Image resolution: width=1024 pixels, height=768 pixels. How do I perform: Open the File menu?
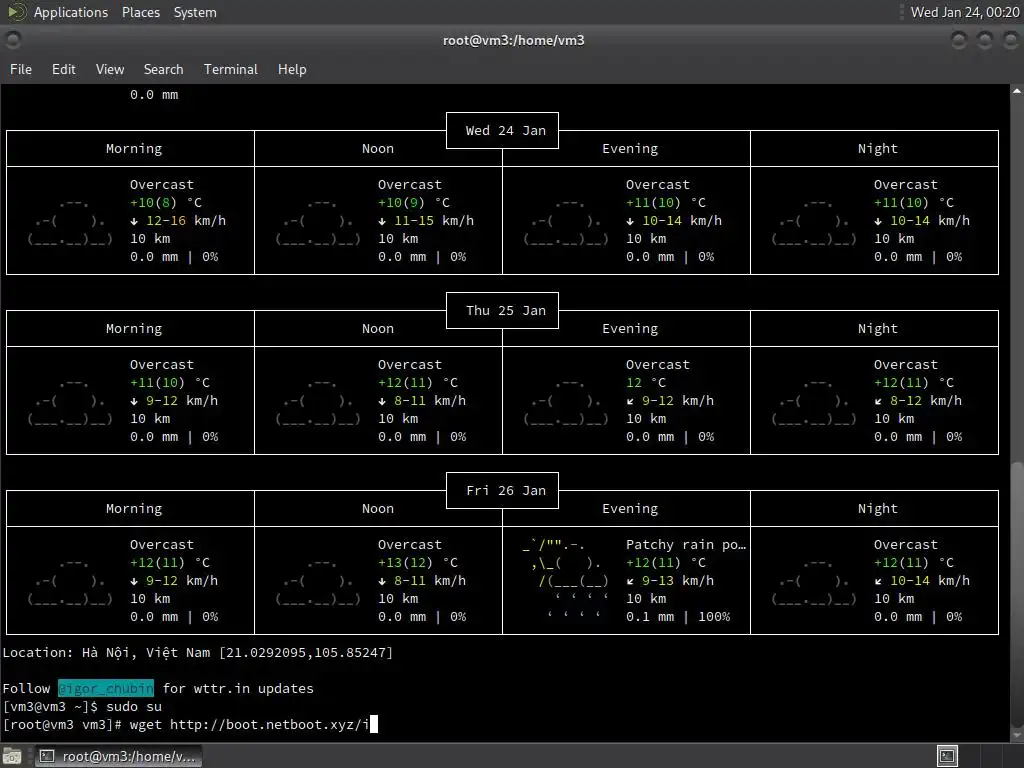(x=21, y=69)
